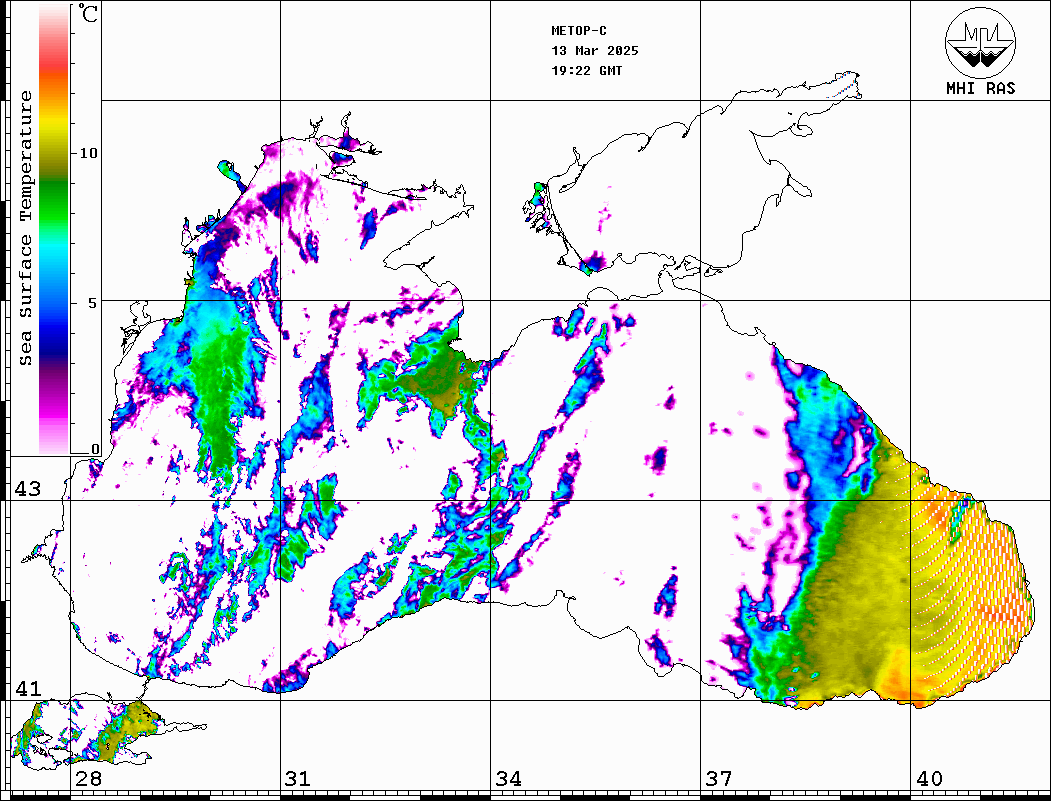The image size is (1051, 801).
Task: Click the 10 tick label on temperature scale
Action: pos(89,153)
